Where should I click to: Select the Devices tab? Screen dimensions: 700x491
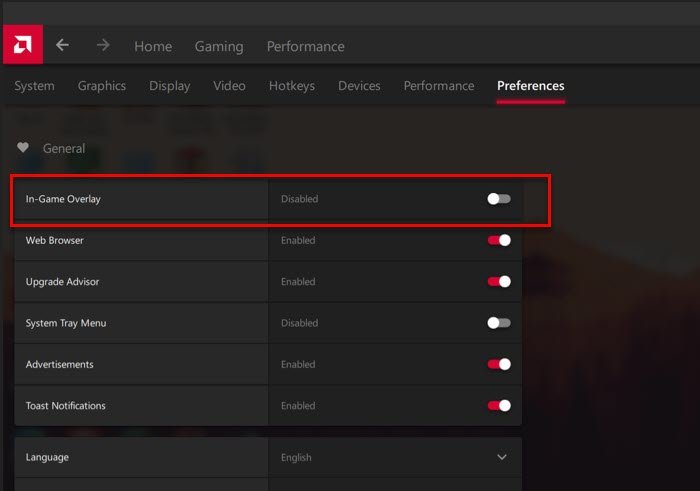[359, 86]
